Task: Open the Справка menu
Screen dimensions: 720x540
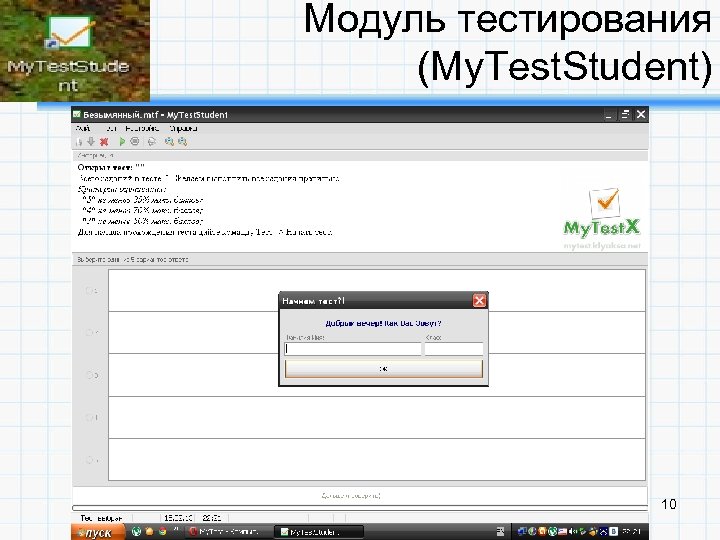Action: coord(183,128)
